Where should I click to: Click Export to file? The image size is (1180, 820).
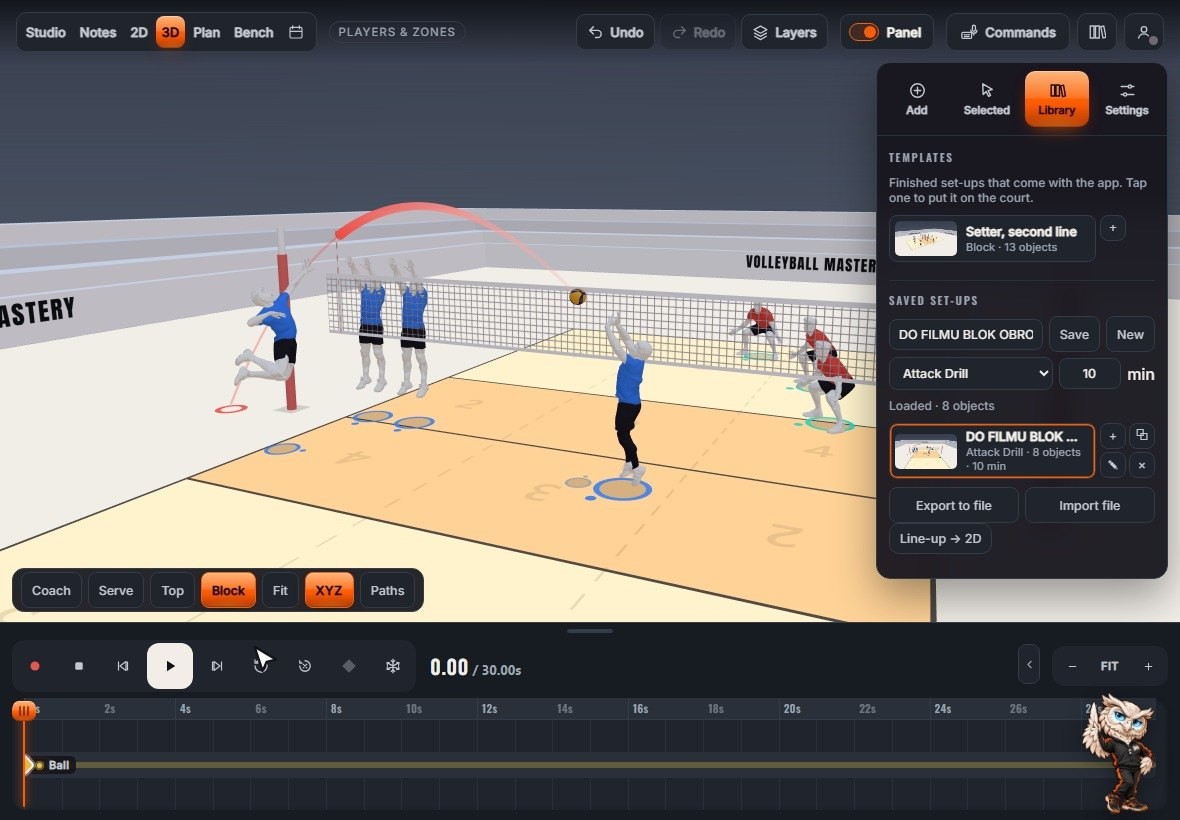pyautogui.click(x=953, y=506)
